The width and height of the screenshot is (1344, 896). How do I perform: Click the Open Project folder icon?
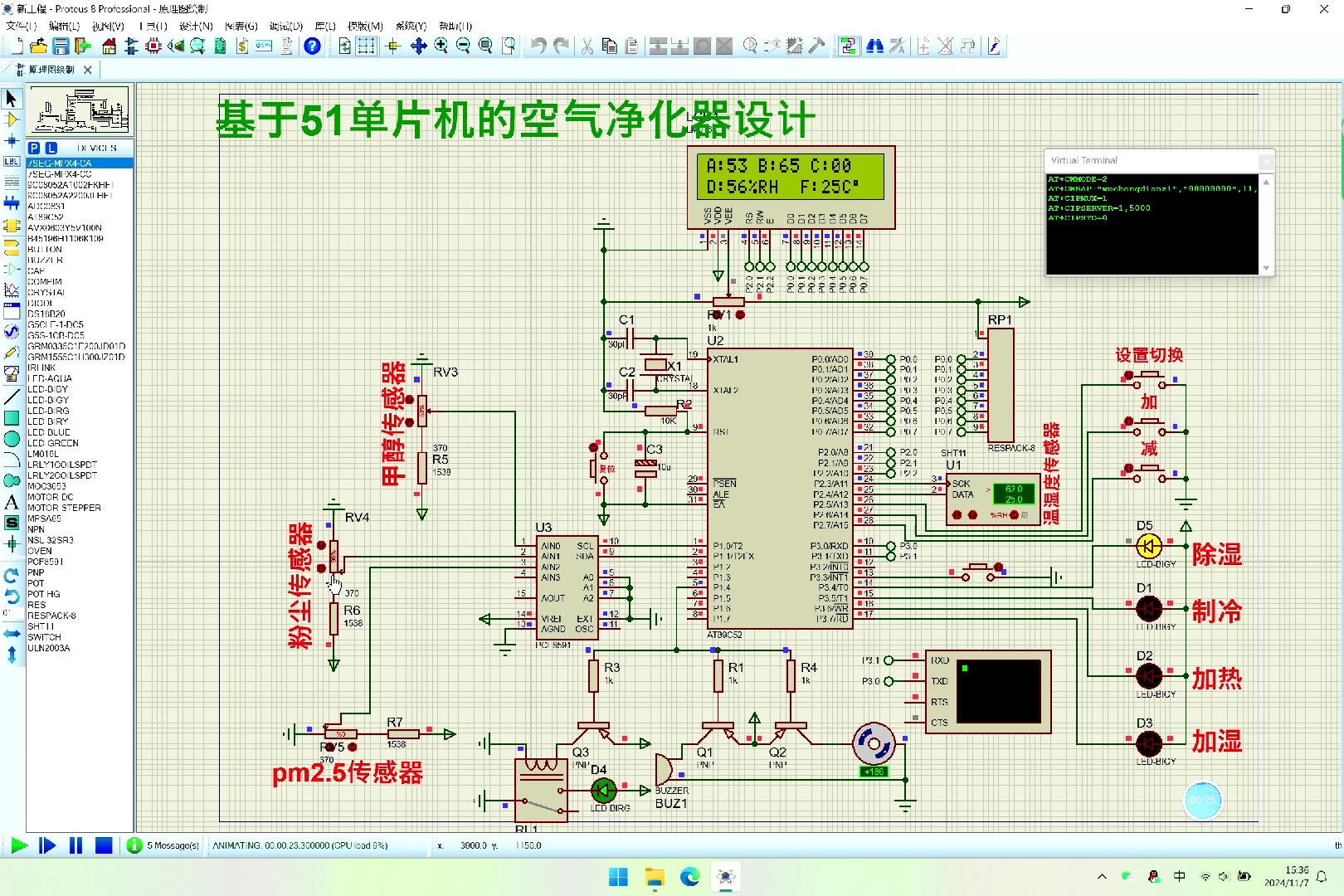click(38, 46)
